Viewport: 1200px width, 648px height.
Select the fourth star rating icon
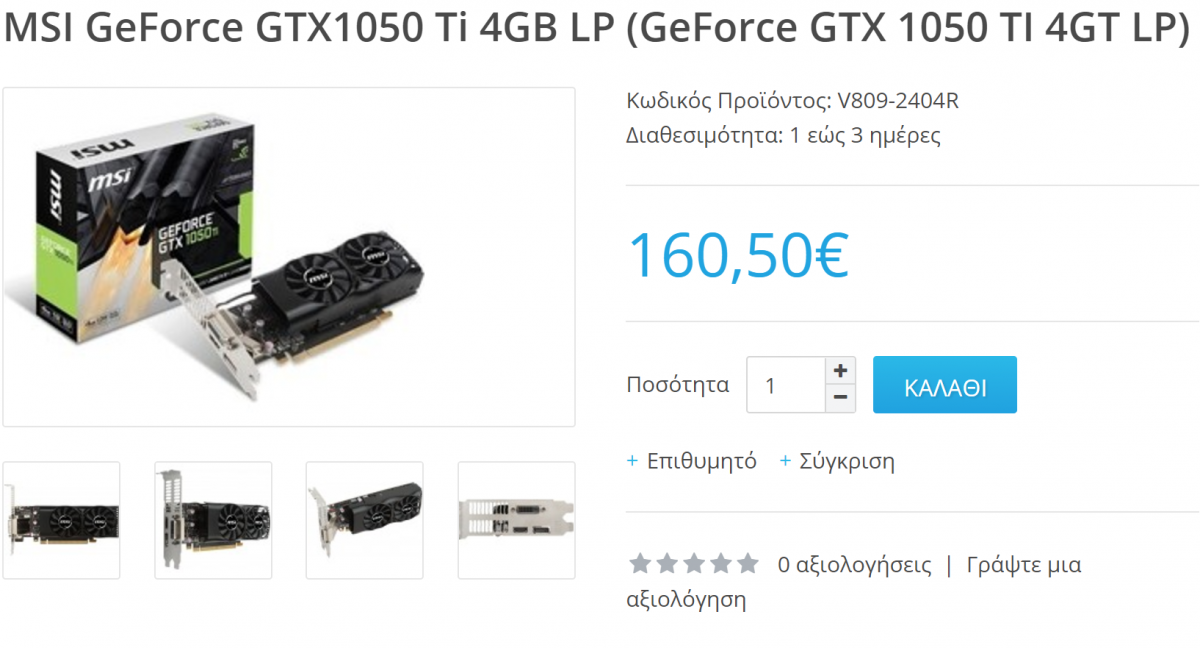[721, 564]
